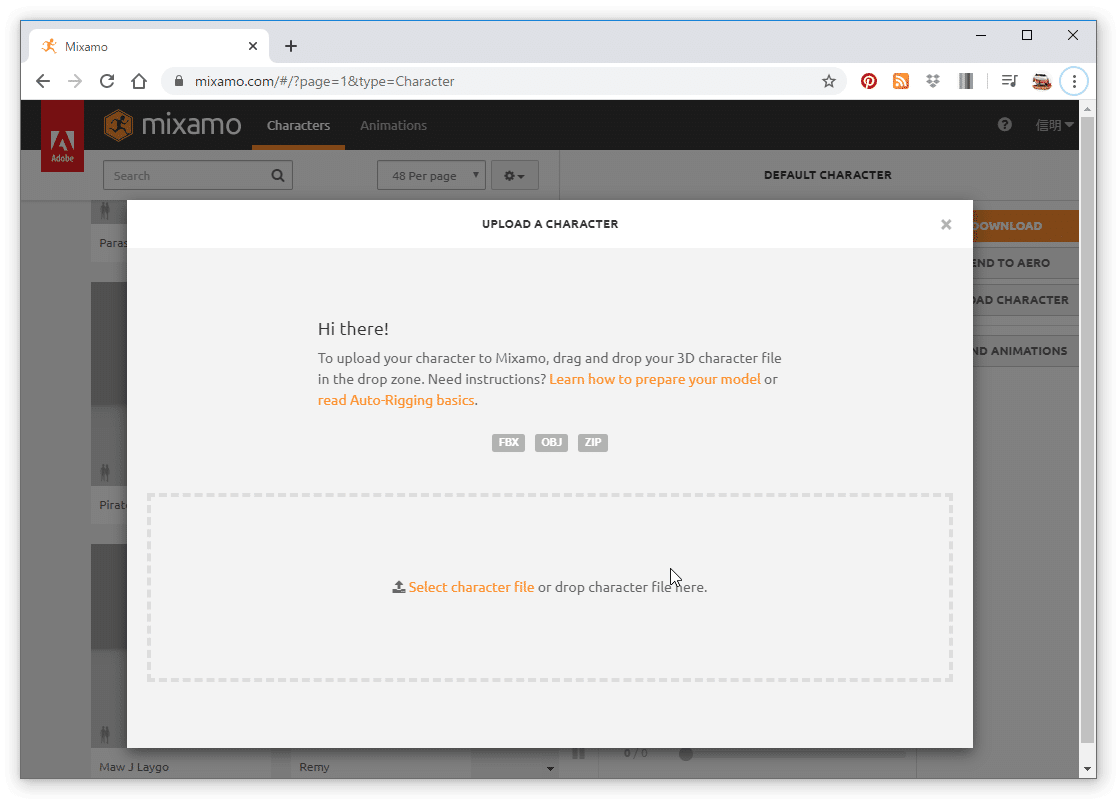Click the address bar URL

point(324,81)
